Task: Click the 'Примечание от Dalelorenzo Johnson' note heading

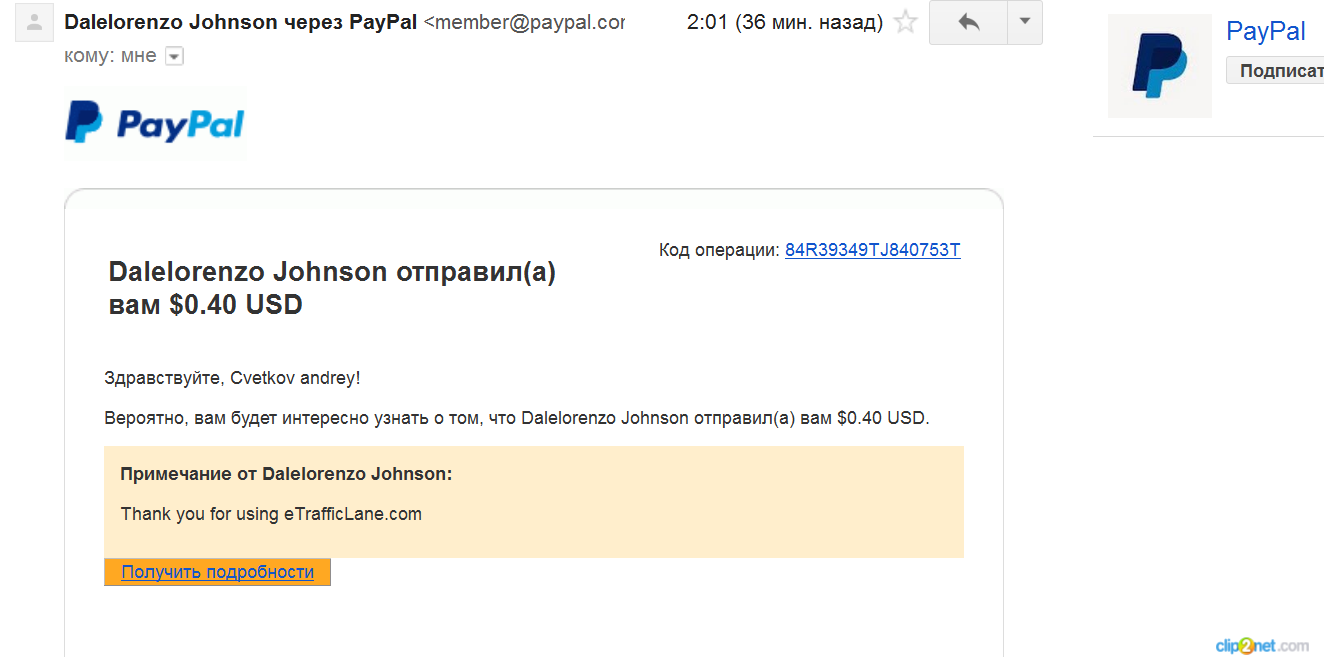Action: coord(286,474)
